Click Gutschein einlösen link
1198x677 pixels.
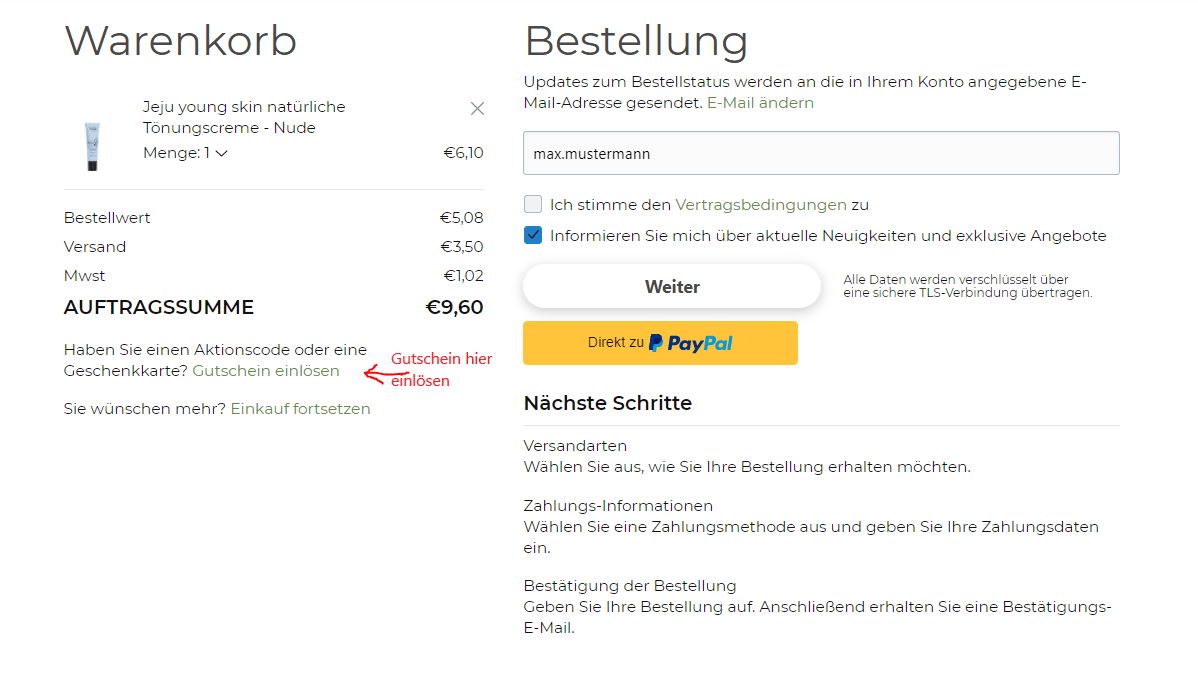click(x=266, y=371)
